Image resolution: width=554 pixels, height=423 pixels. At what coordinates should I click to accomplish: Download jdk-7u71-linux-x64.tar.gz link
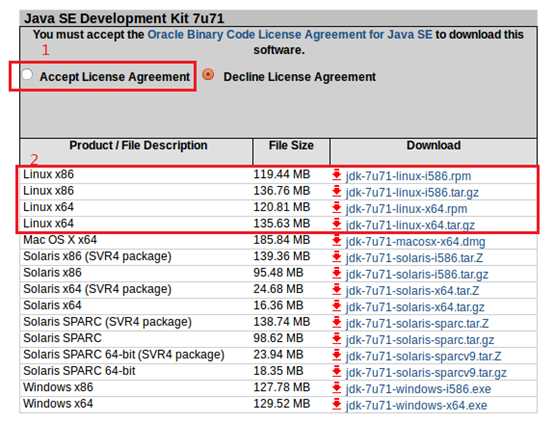410,225
